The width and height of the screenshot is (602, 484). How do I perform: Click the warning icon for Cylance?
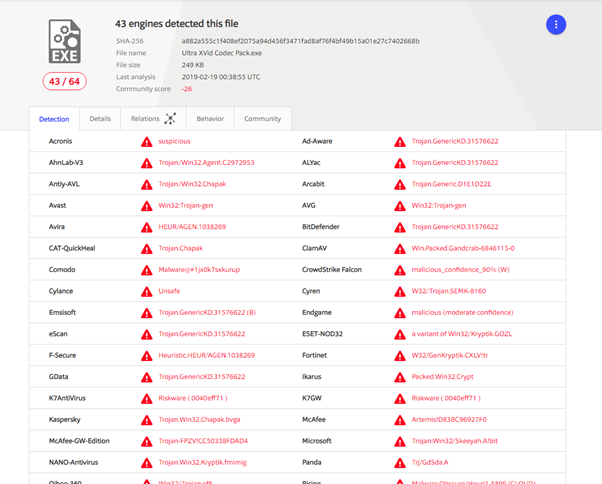(147, 290)
